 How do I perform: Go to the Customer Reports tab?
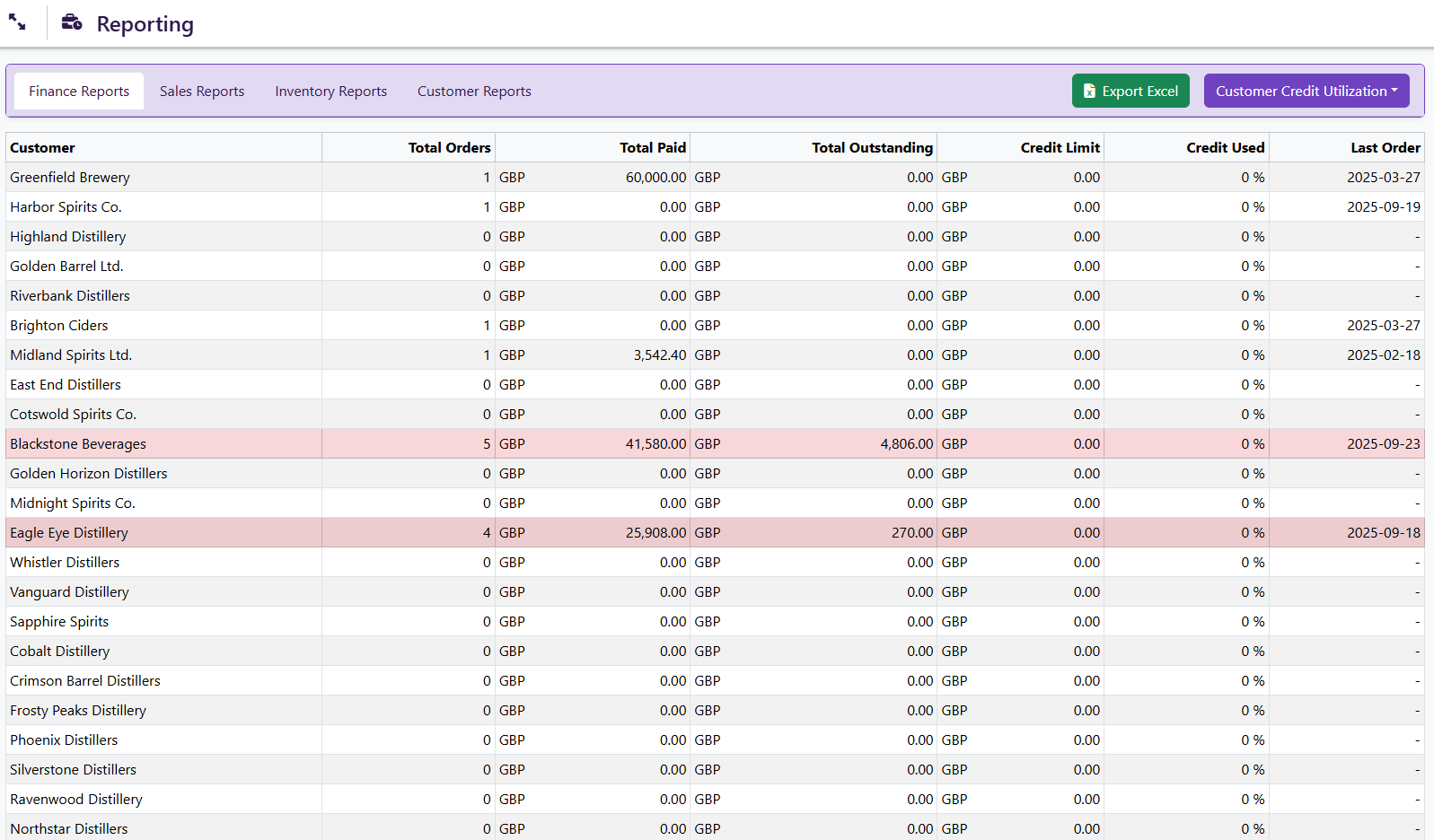point(474,91)
